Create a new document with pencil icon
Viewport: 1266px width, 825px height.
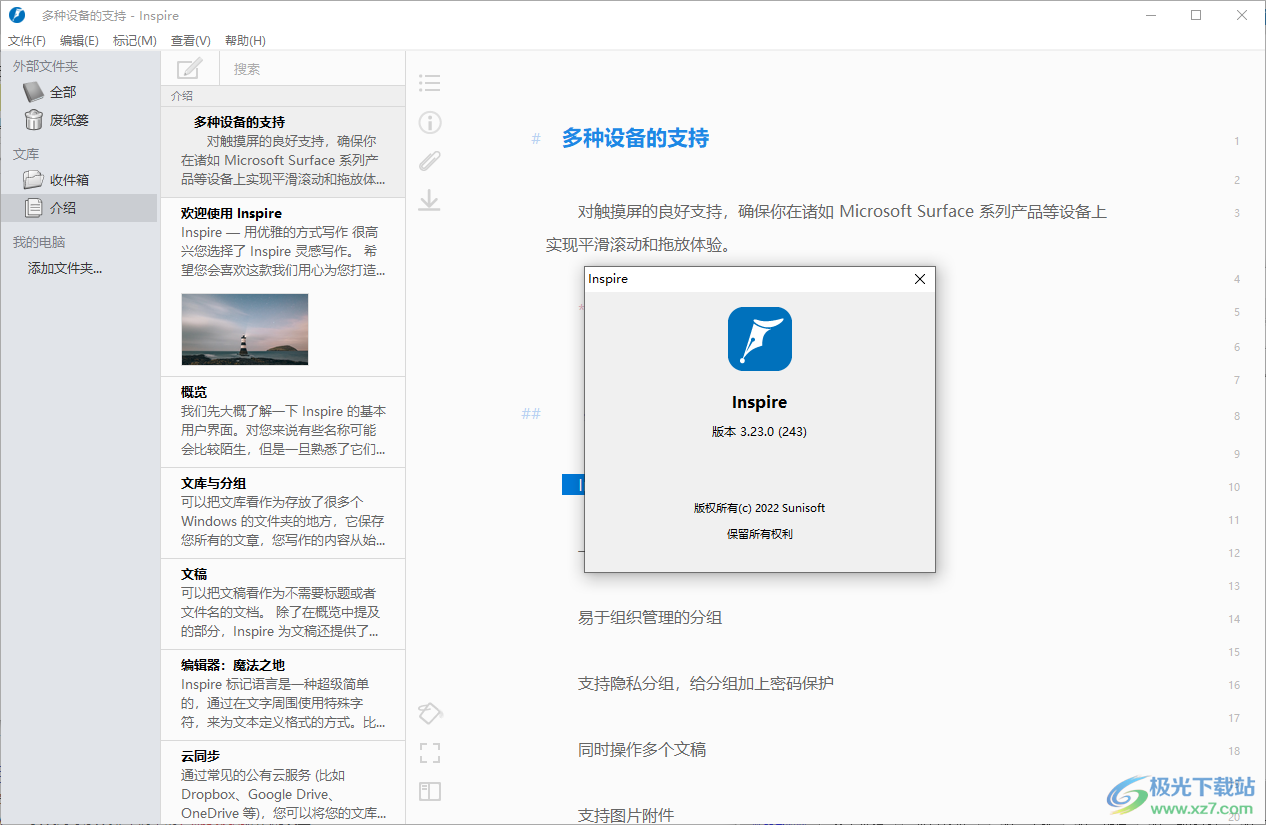coord(188,68)
